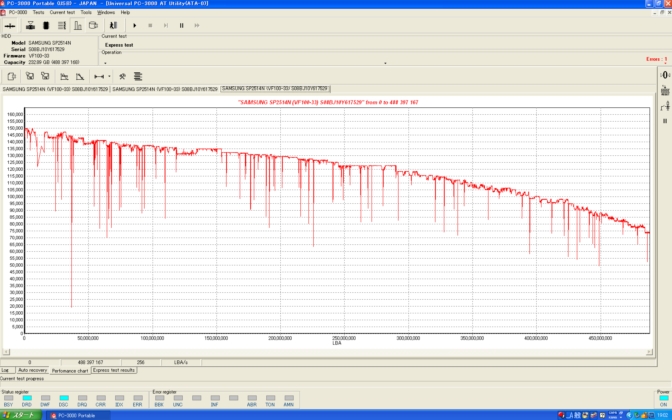
Task: Select the third SAMSUNG SP2514N chart tab
Action: [x=275, y=89]
